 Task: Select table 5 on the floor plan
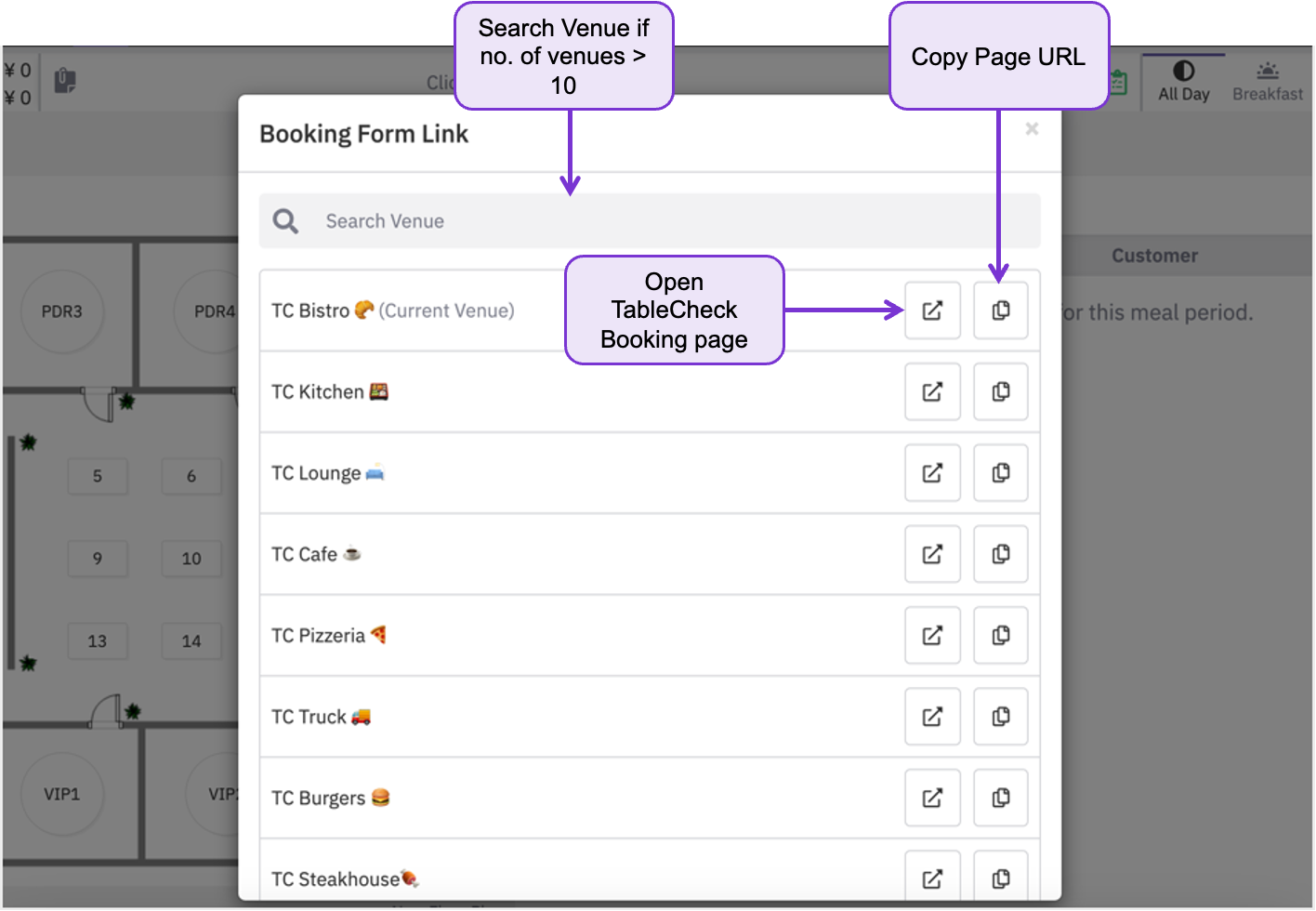98,476
